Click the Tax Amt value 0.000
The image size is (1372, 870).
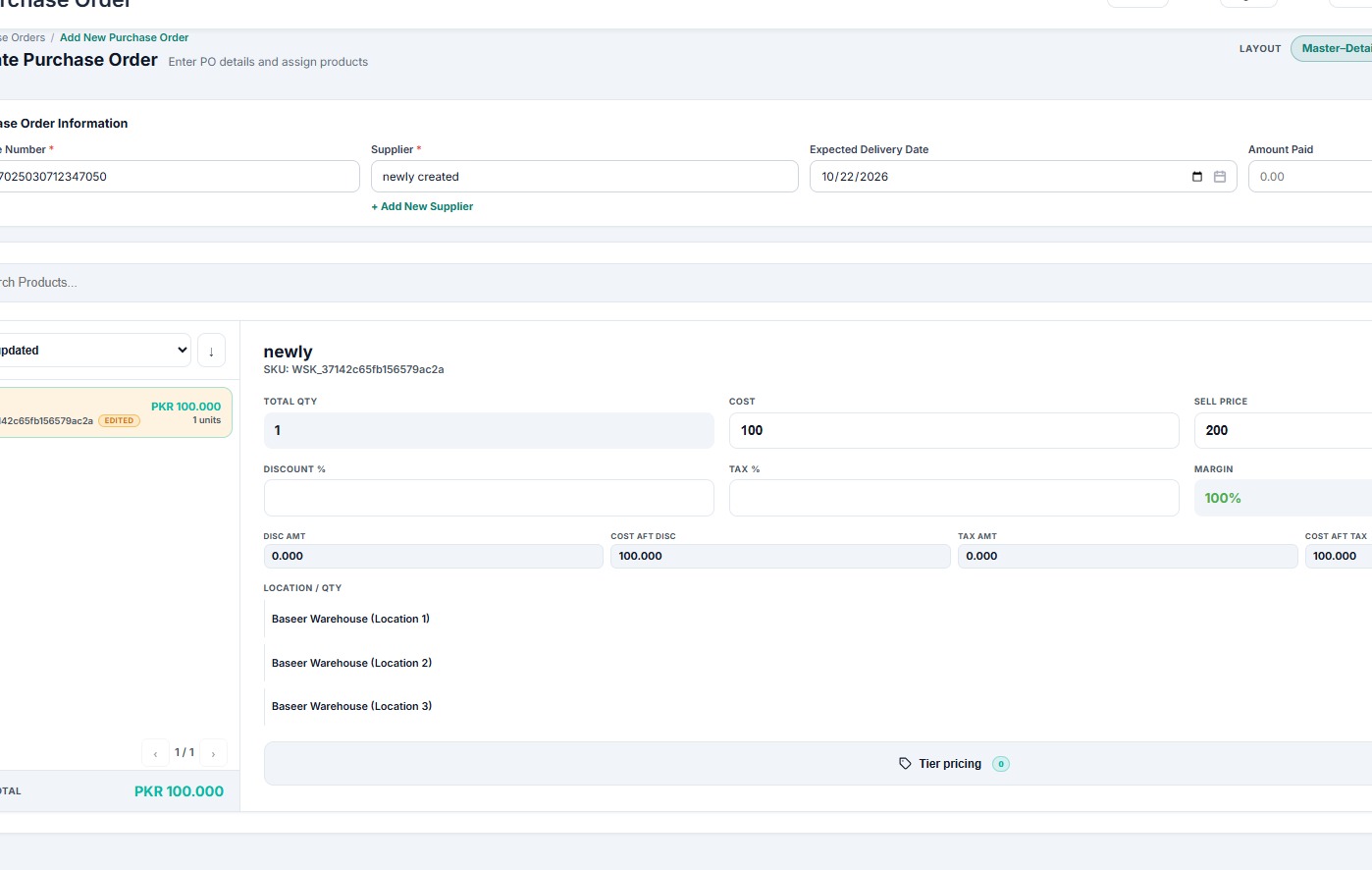pyautogui.click(x=1128, y=556)
